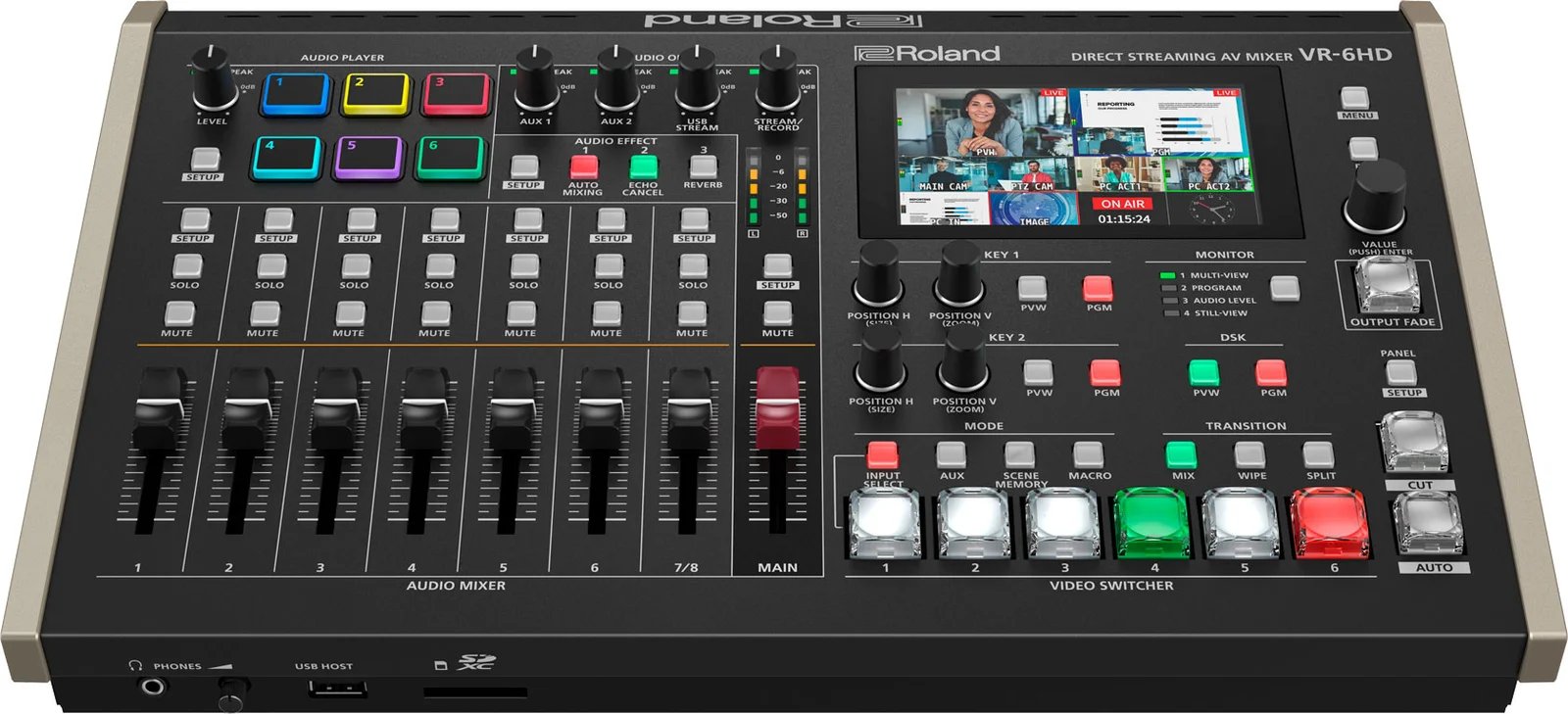Tap the MAIN CAM preview on the display
This screenshot has height=714, width=1568.
click(942, 172)
